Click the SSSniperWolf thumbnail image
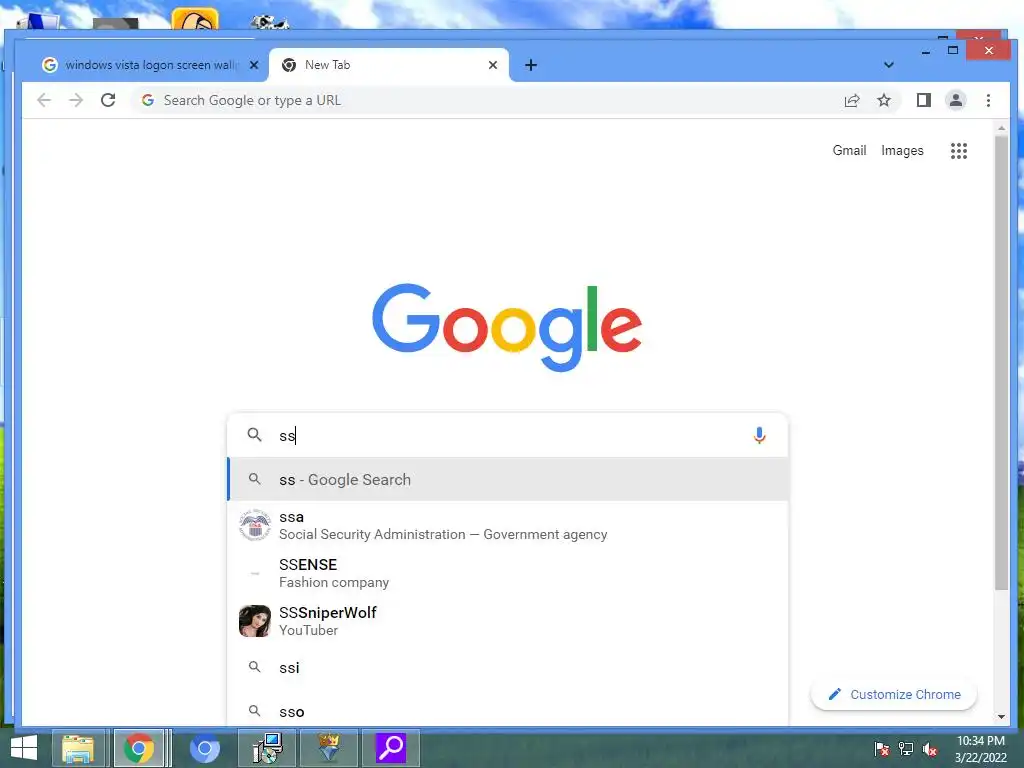 tap(255, 620)
